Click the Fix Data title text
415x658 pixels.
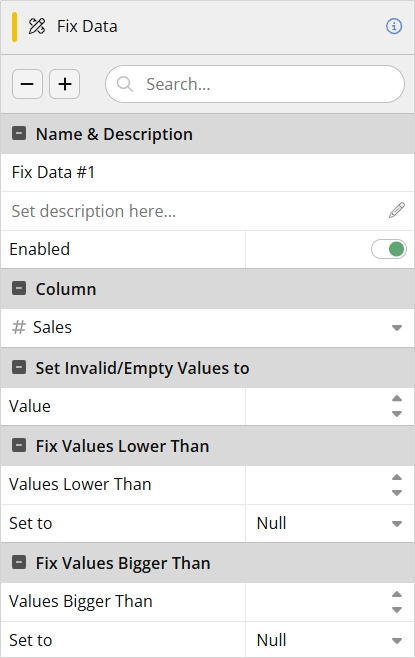pyautogui.click(x=87, y=26)
